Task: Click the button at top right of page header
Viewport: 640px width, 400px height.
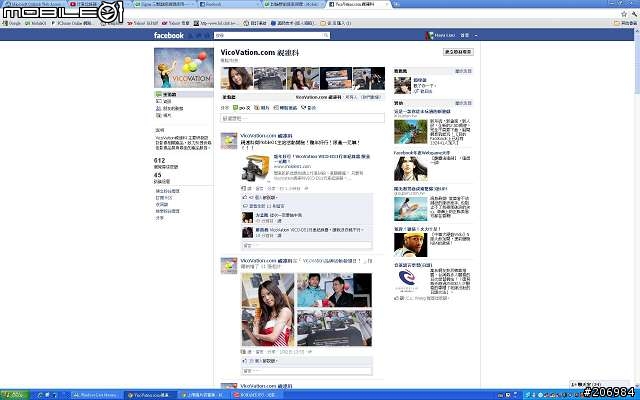Action: 458,52
